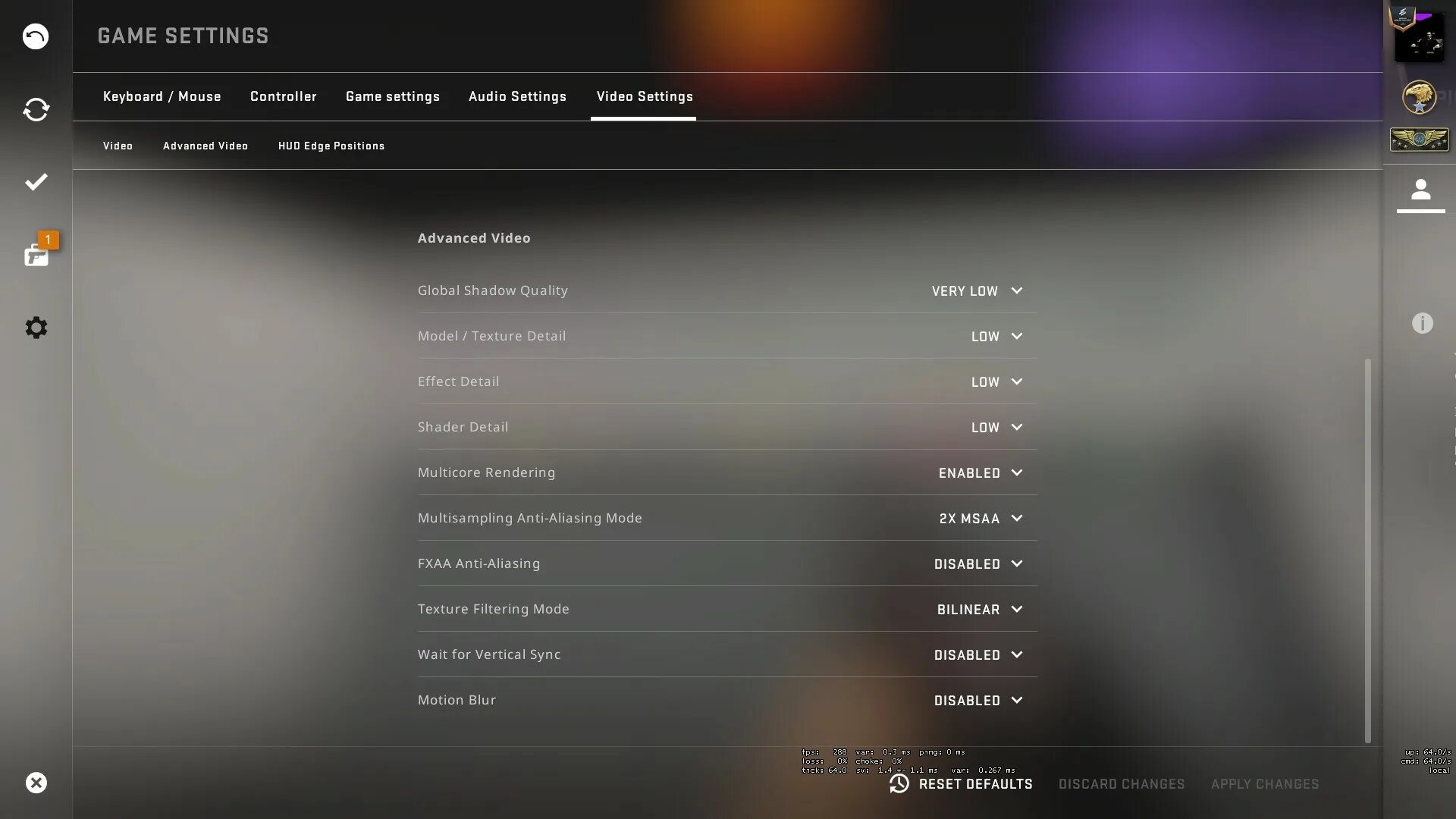Switch to the Video tab
Image resolution: width=1456 pixels, height=819 pixels.
(118, 146)
